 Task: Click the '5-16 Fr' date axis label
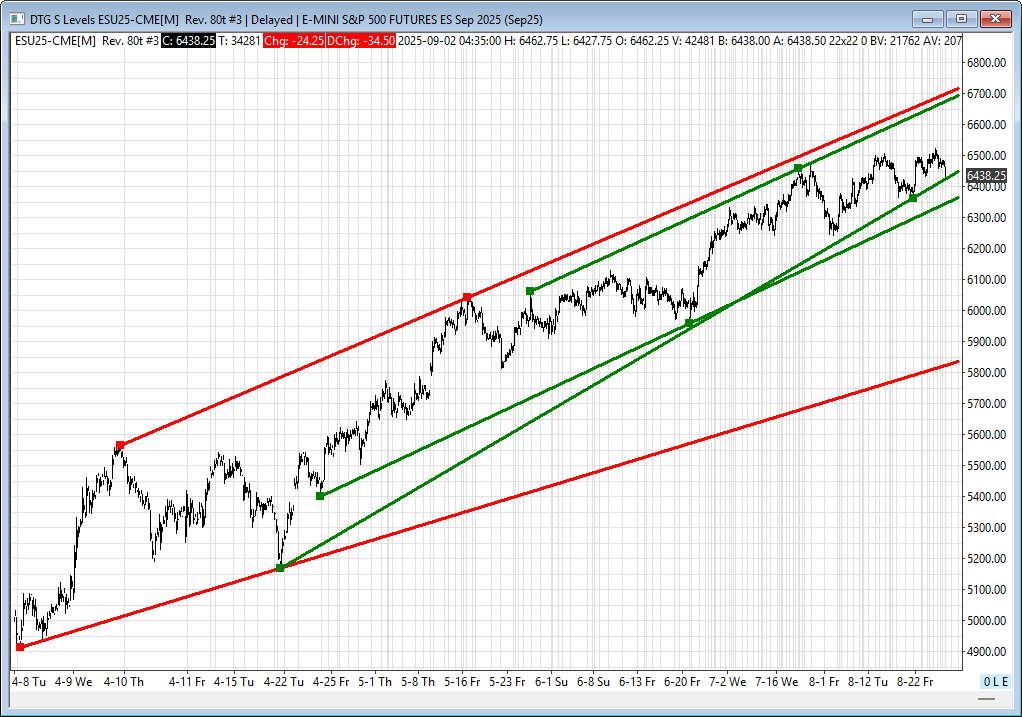pos(462,682)
